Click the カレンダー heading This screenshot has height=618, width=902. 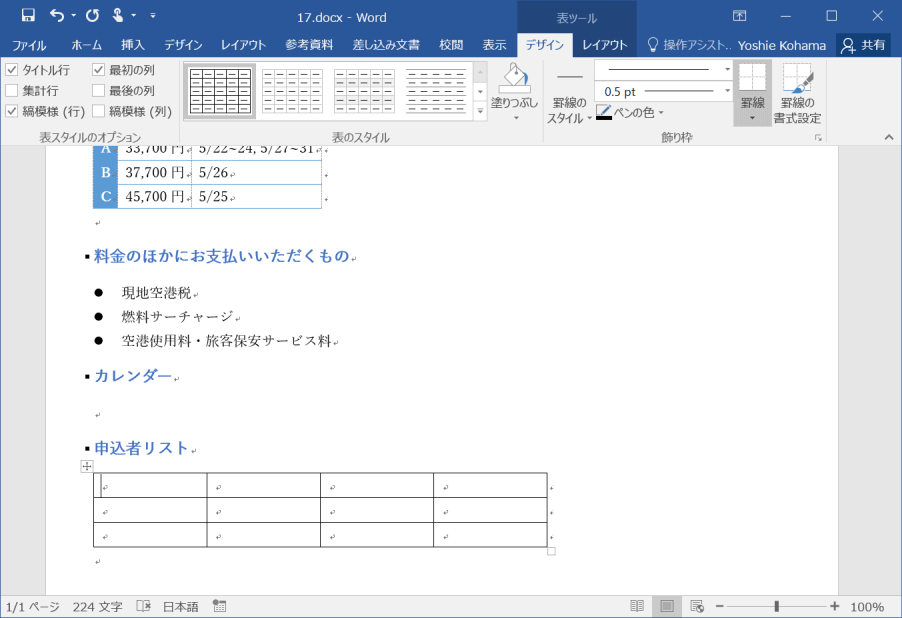[x=133, y=376]
